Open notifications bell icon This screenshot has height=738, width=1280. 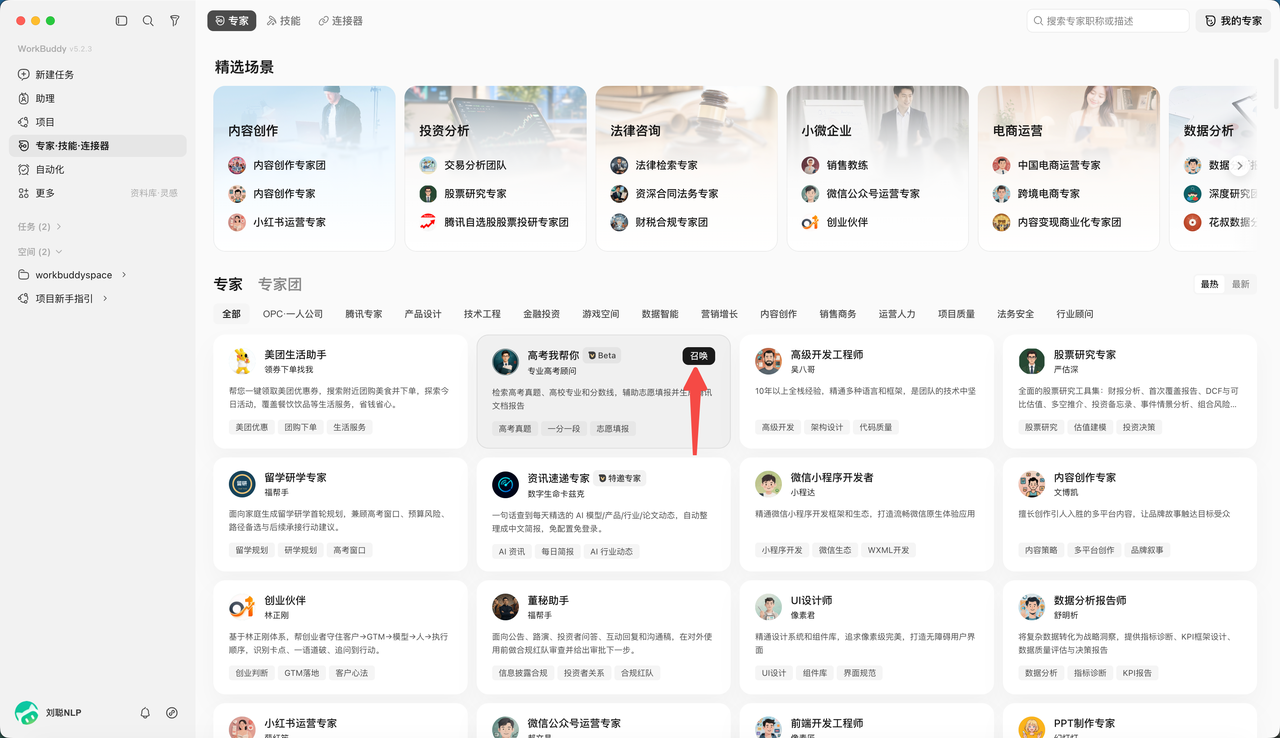tap(145, 713)
